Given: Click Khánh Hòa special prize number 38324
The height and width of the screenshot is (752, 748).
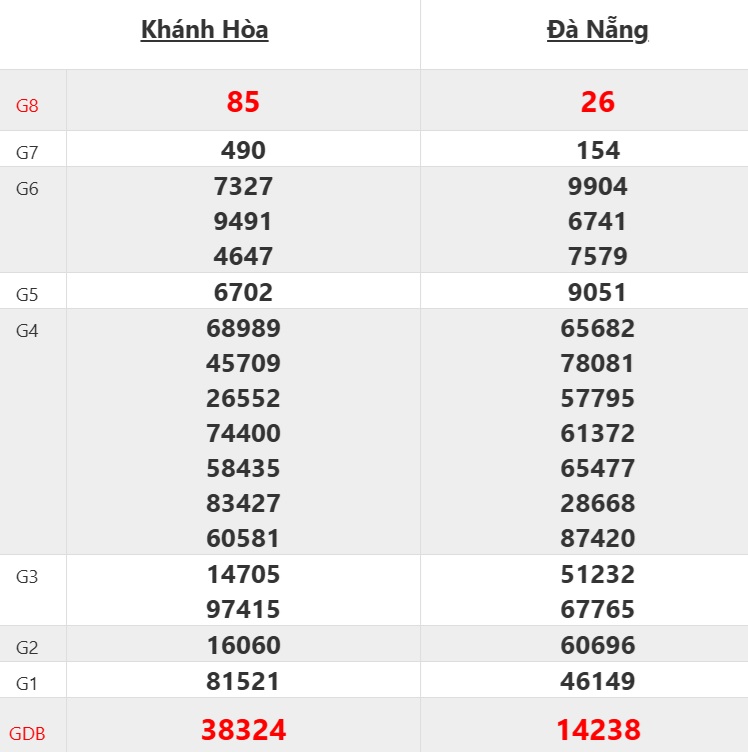Looking at the screenshot, I should (x=243, y=730).
